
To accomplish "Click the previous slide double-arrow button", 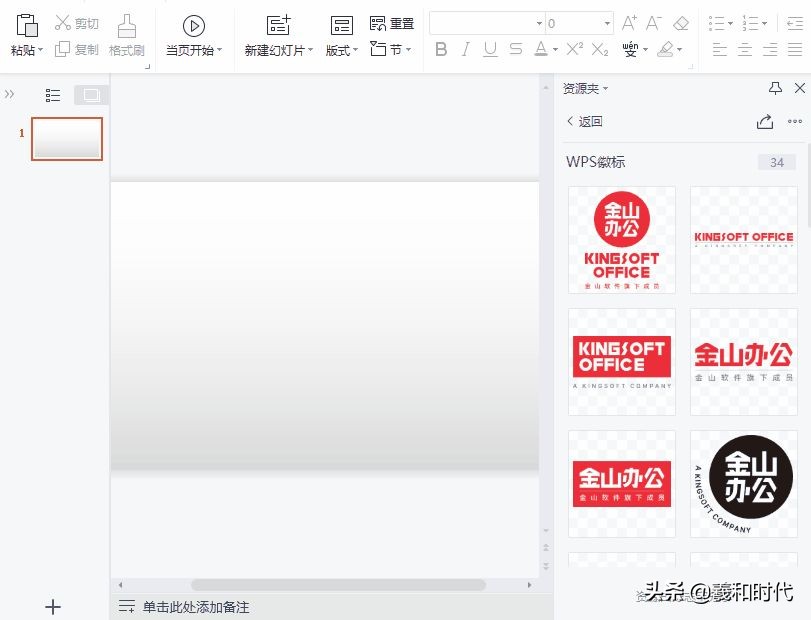I will click(x=546, y=547).
